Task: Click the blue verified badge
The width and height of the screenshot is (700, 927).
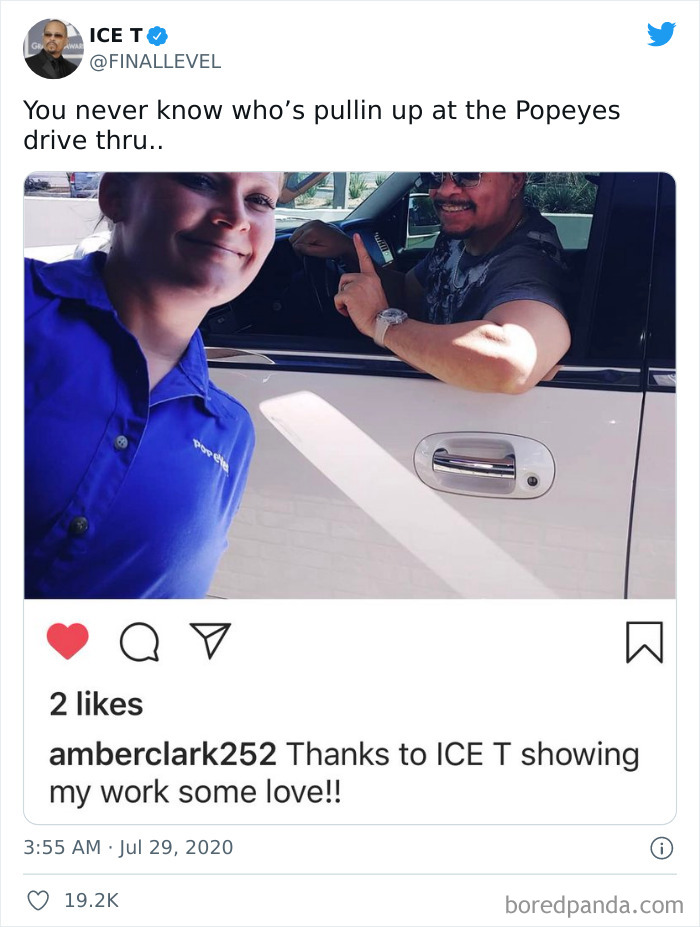Action: [157, 36]
